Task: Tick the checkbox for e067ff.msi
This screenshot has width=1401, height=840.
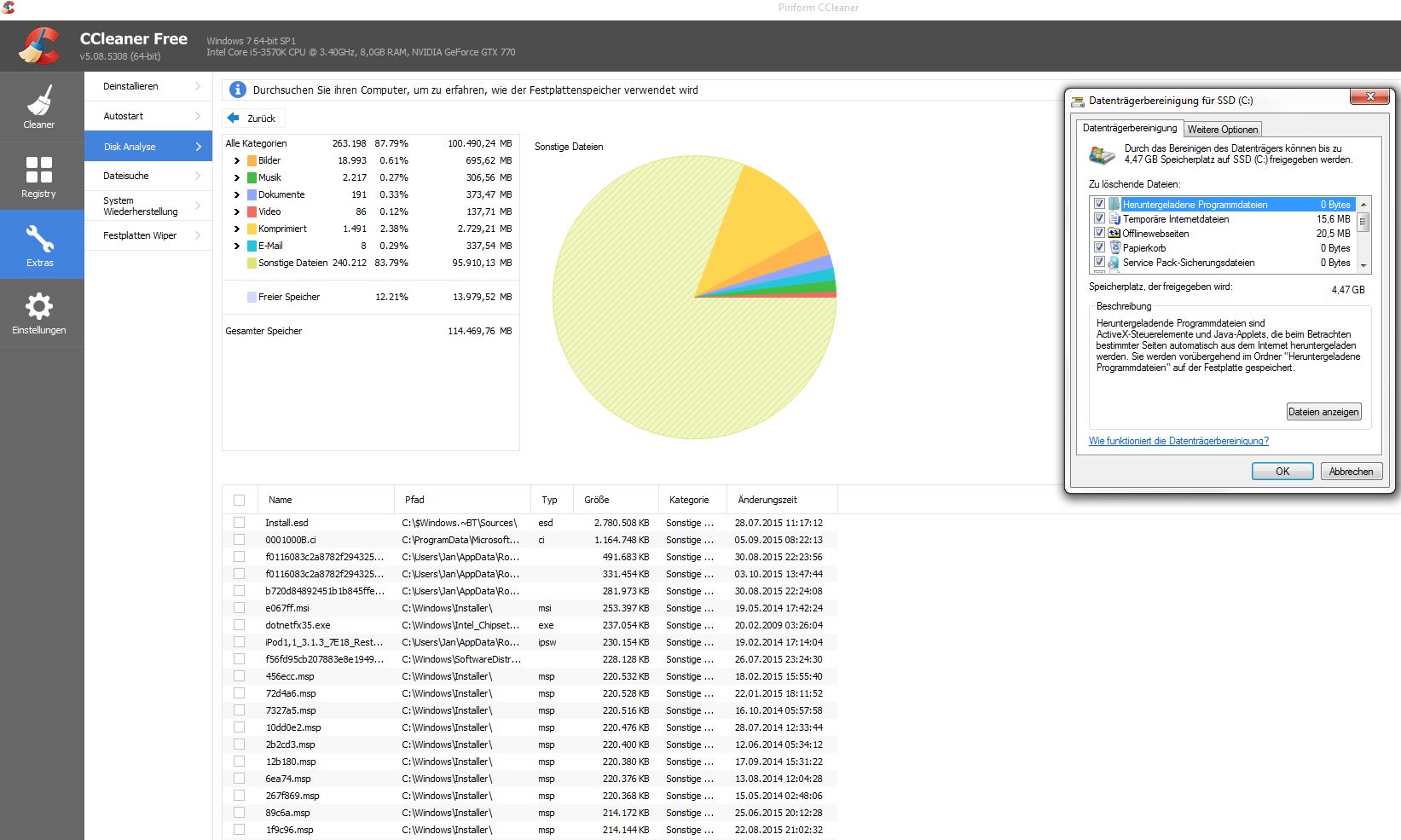Action: [x=239, y=608]
